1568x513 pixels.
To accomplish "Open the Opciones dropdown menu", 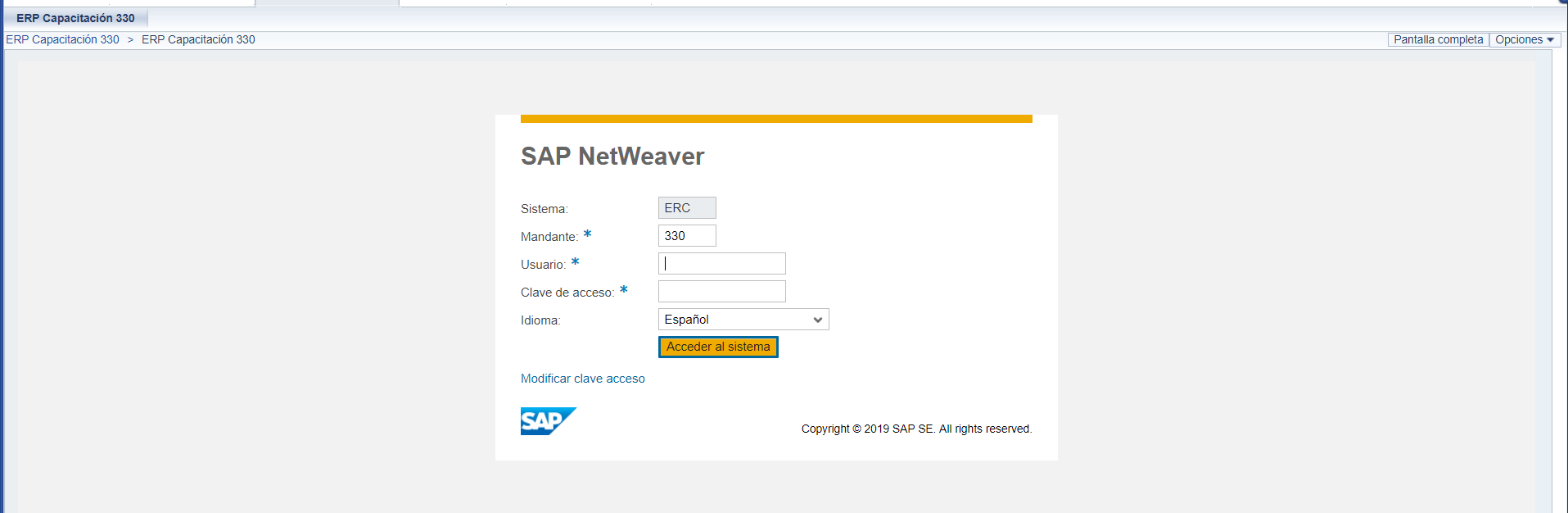I will point(1524,39).
